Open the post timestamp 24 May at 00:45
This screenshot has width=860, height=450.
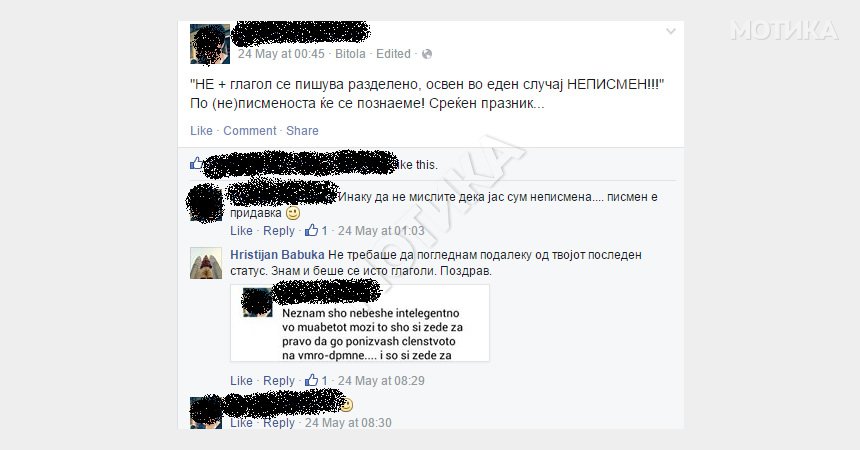[x=281, y=54]
